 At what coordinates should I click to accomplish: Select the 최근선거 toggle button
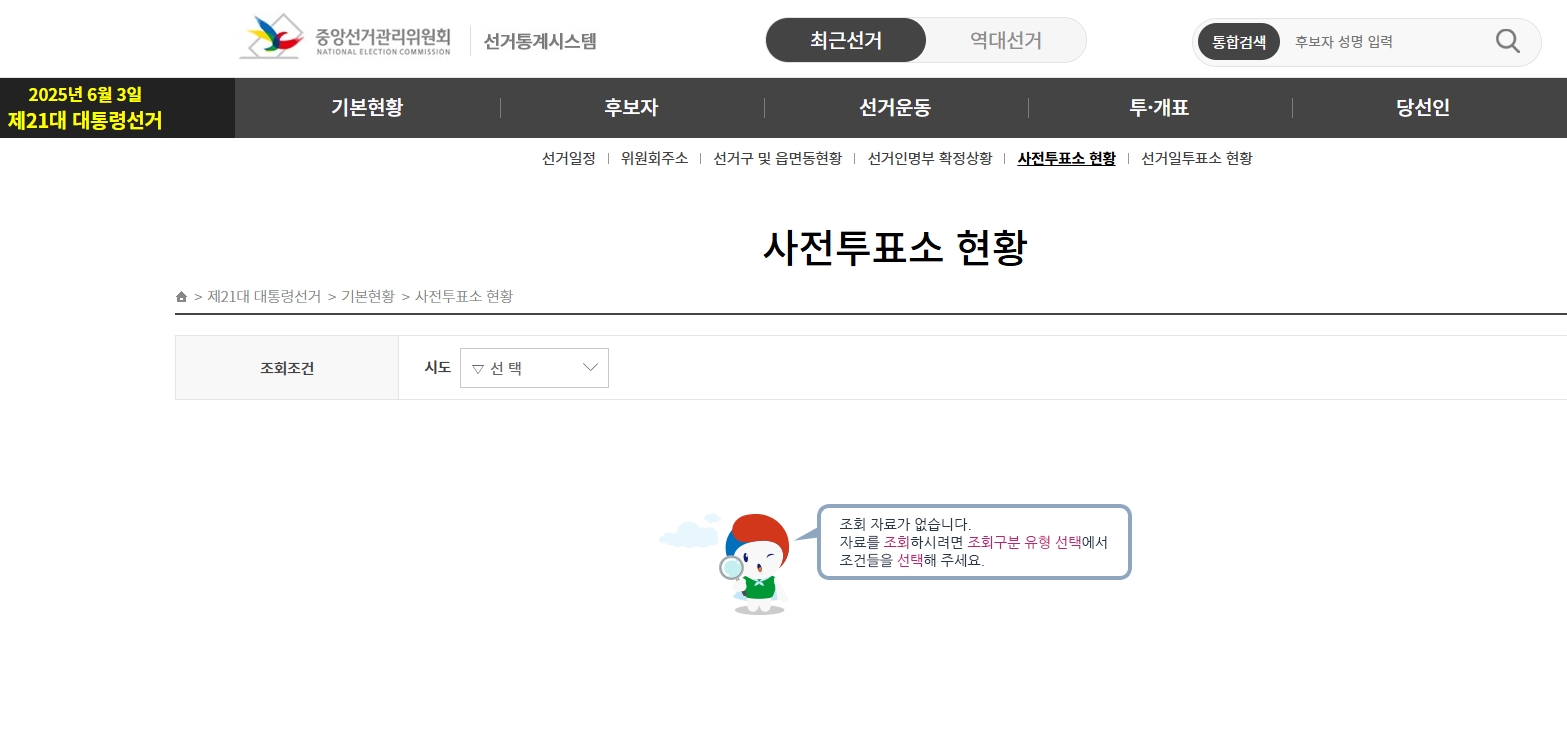pos(845,40)
